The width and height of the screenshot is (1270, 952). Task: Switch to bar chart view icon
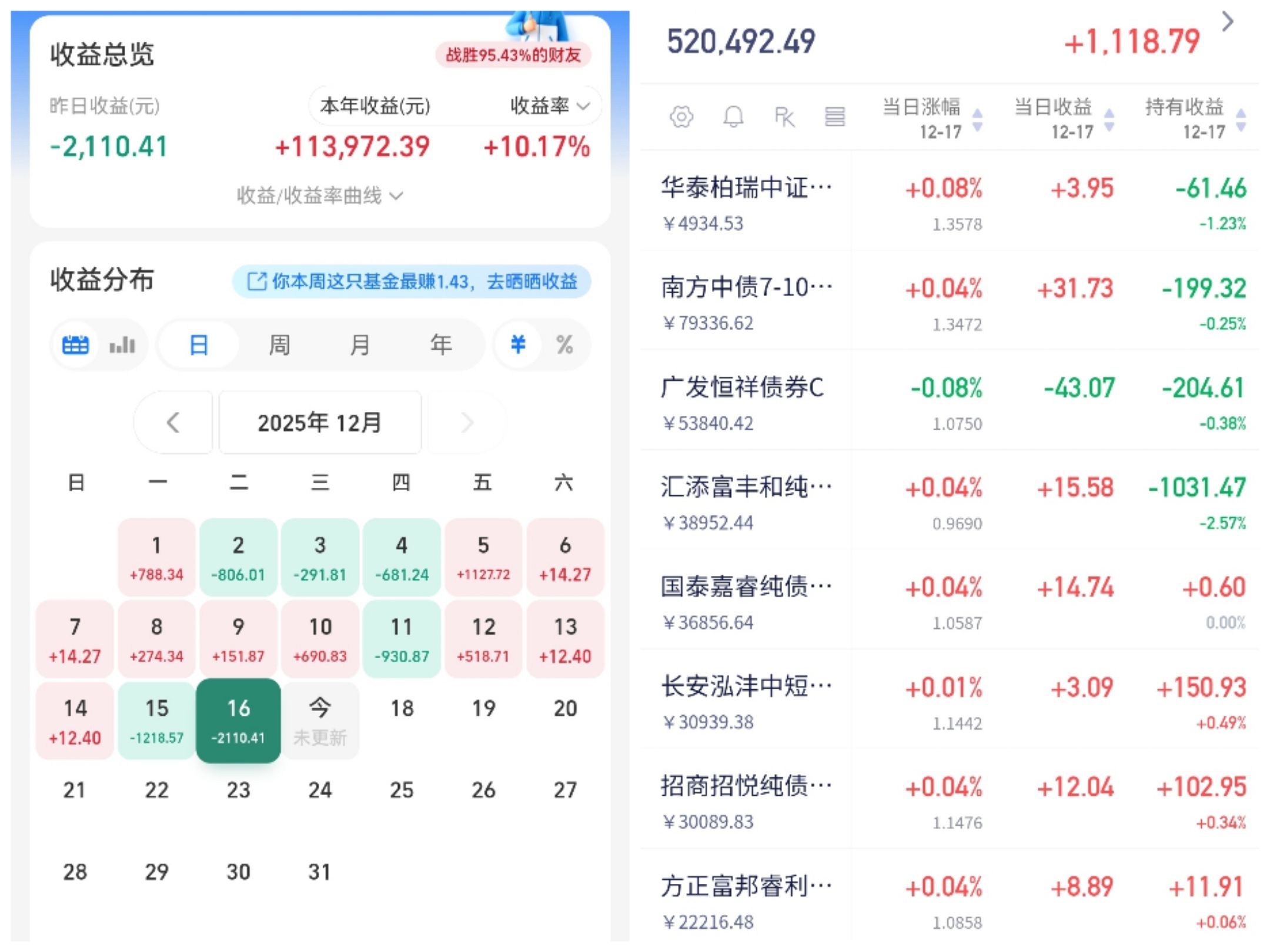[x=122, y=345]
